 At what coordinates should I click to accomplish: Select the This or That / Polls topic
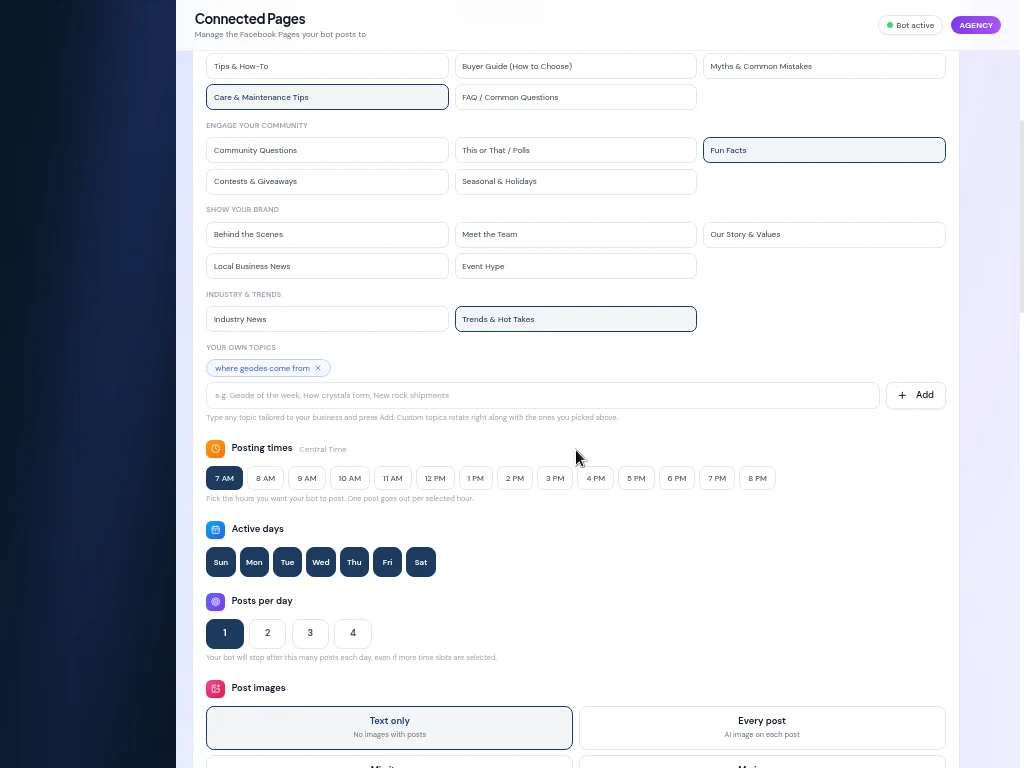pyautogui.click(x=575, y=150)
